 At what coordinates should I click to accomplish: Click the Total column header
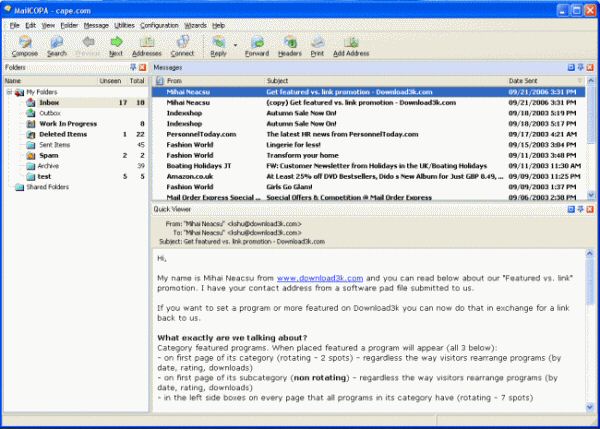click(137, 81)
